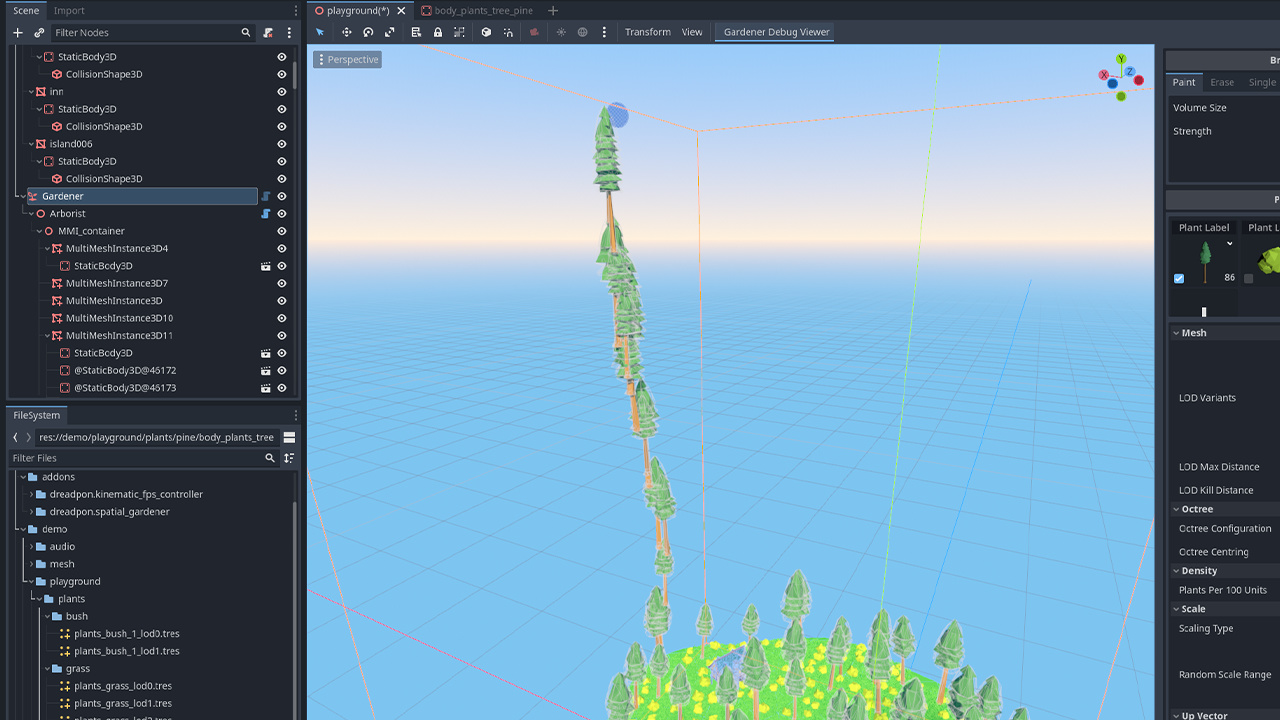The height and width of the screenshot is (720, 1280).
Task: Add a new node with the plus icon
Action: pyautogui.click(x=17, y=32)
